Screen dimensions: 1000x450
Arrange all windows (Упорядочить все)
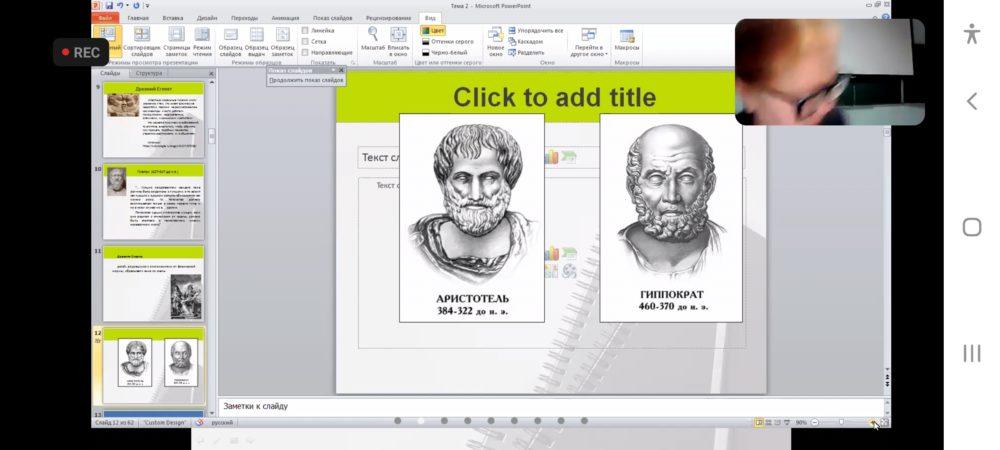[536, 31]
